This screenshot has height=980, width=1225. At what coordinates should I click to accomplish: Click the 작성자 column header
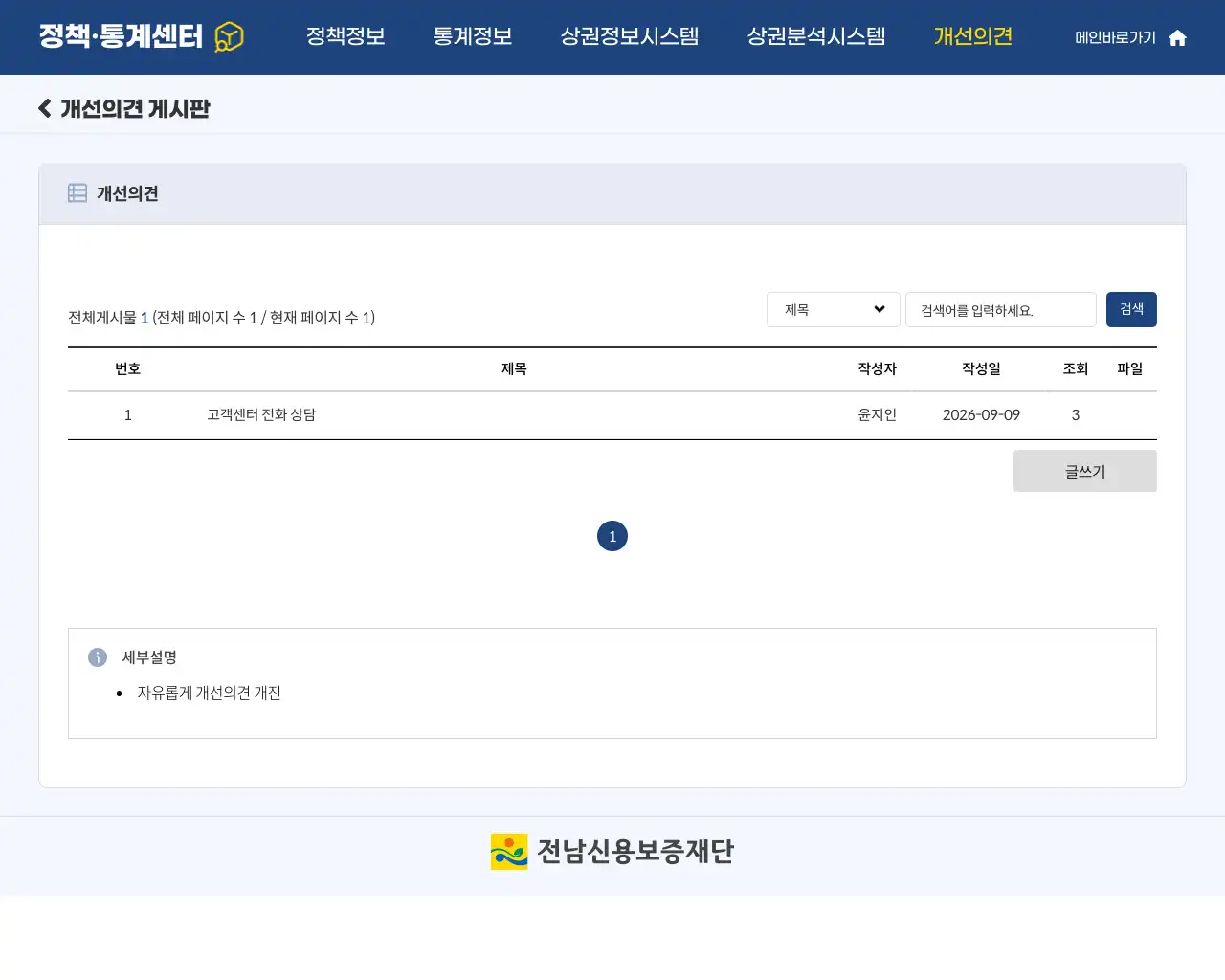pos(877,368)
